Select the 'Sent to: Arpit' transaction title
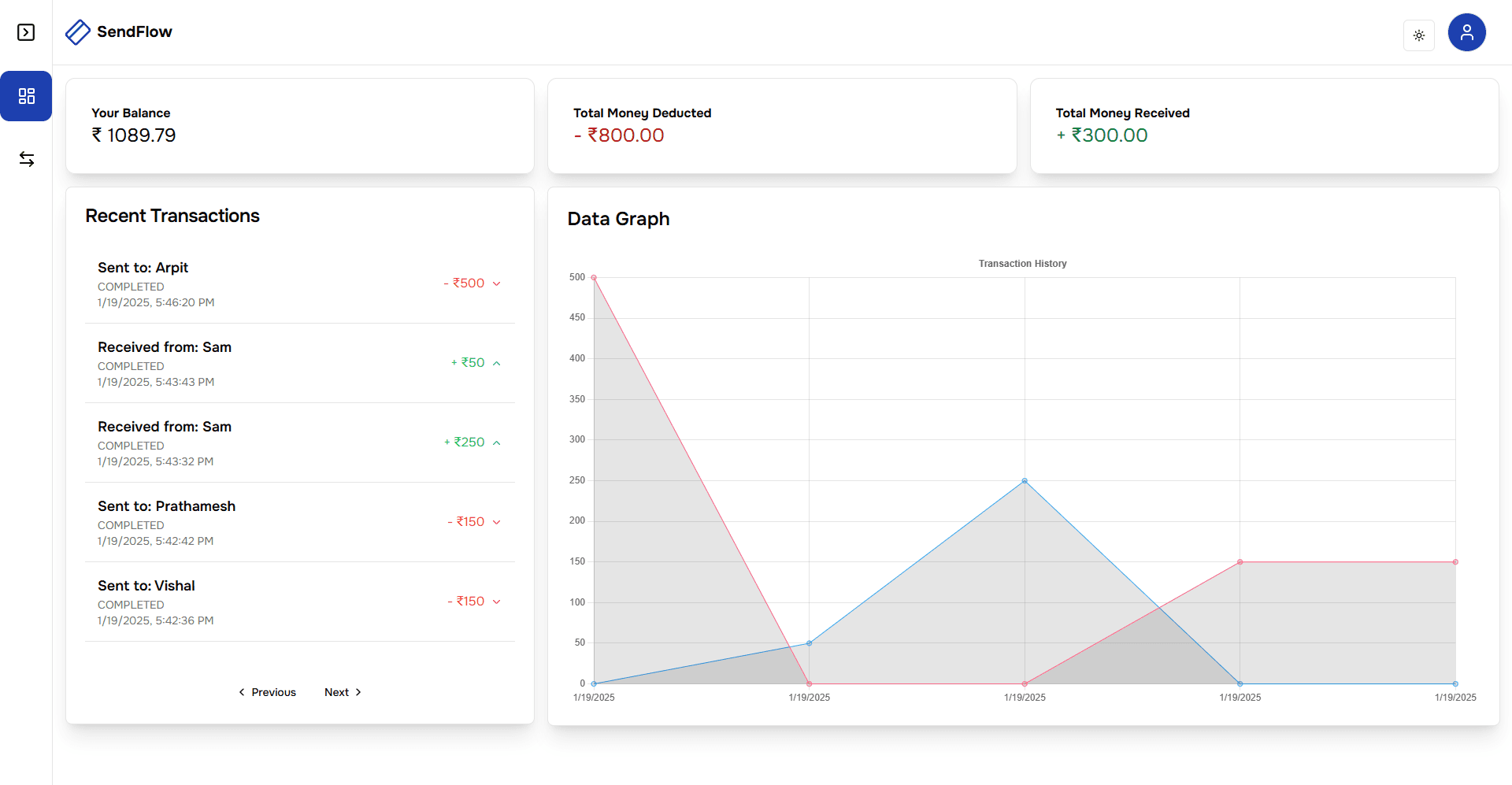 (143, 268)
